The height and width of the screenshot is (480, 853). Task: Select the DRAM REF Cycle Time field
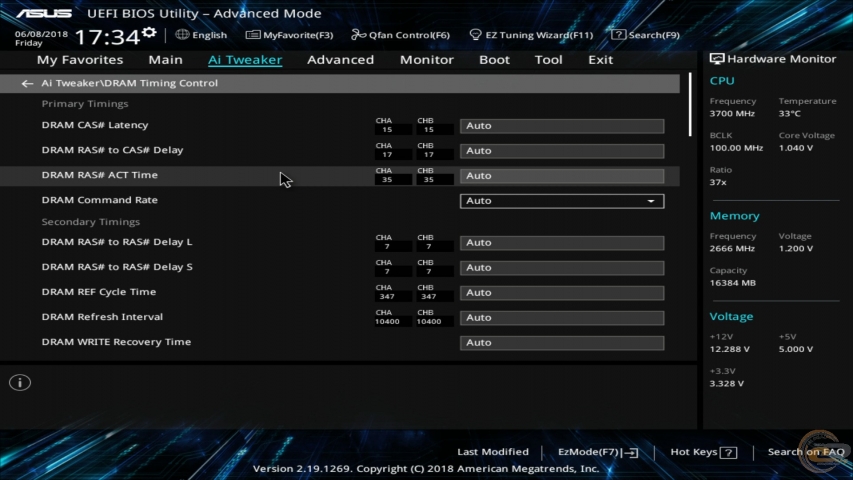tap(561, 293)
